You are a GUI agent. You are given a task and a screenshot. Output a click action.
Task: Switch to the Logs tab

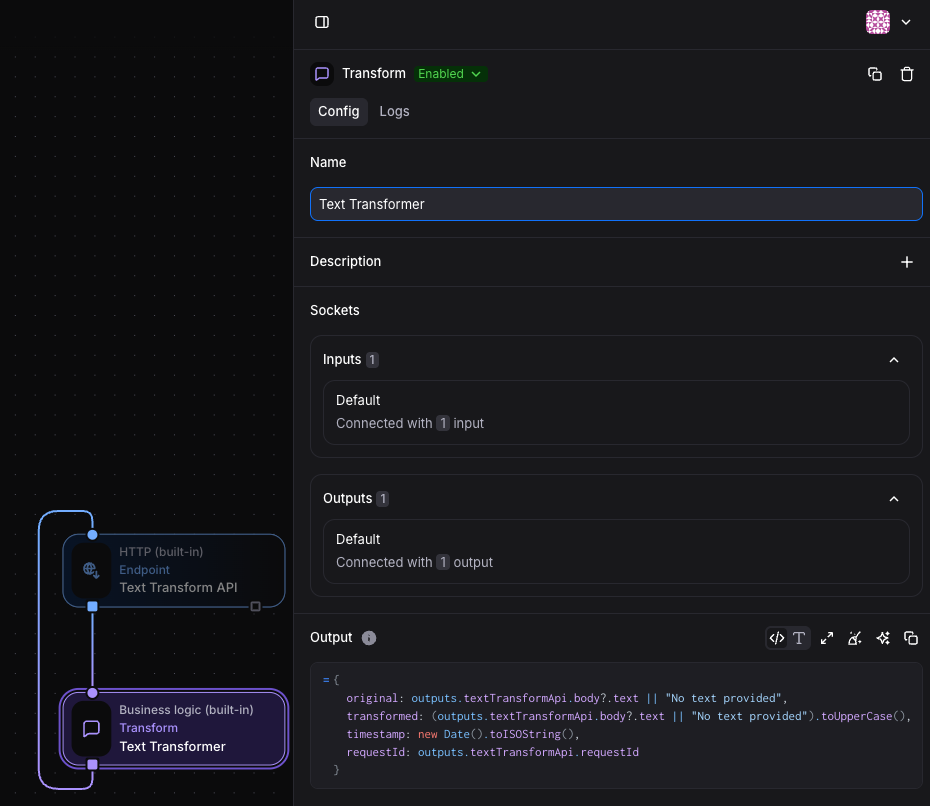coord(394,111)
